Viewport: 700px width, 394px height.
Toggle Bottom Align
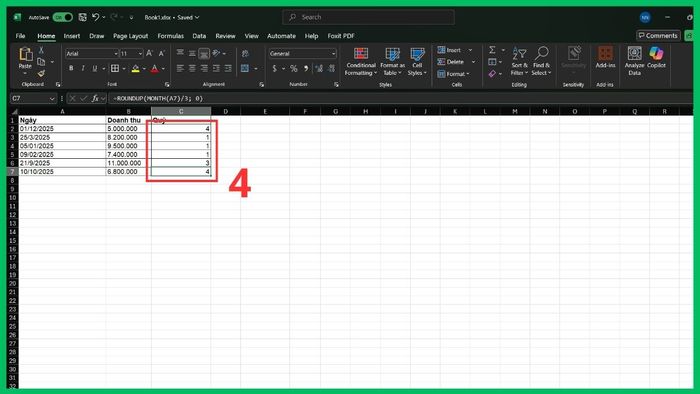204,54
